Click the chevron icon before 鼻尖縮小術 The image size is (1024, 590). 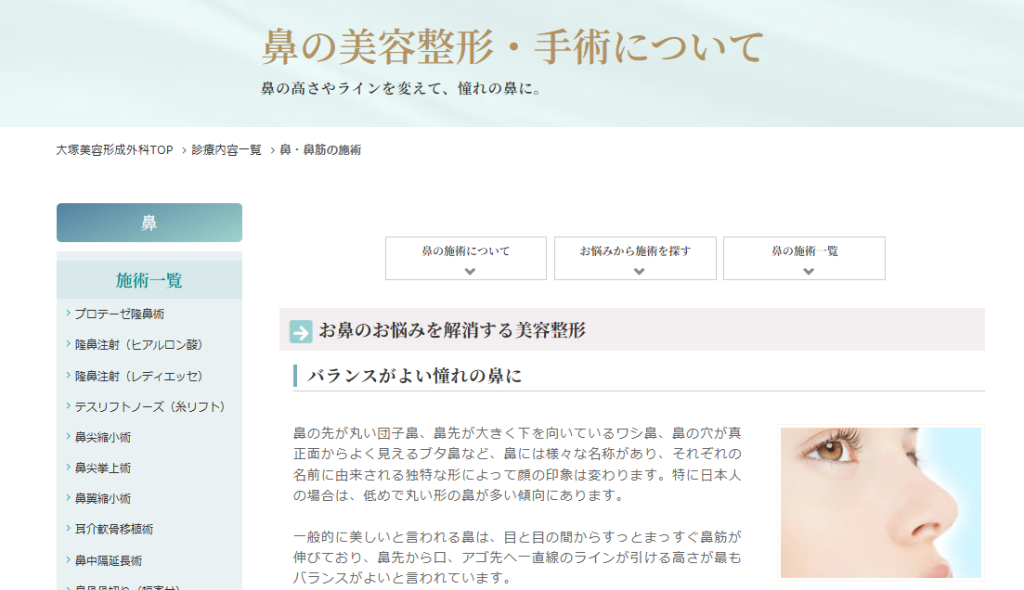point(67,437)
